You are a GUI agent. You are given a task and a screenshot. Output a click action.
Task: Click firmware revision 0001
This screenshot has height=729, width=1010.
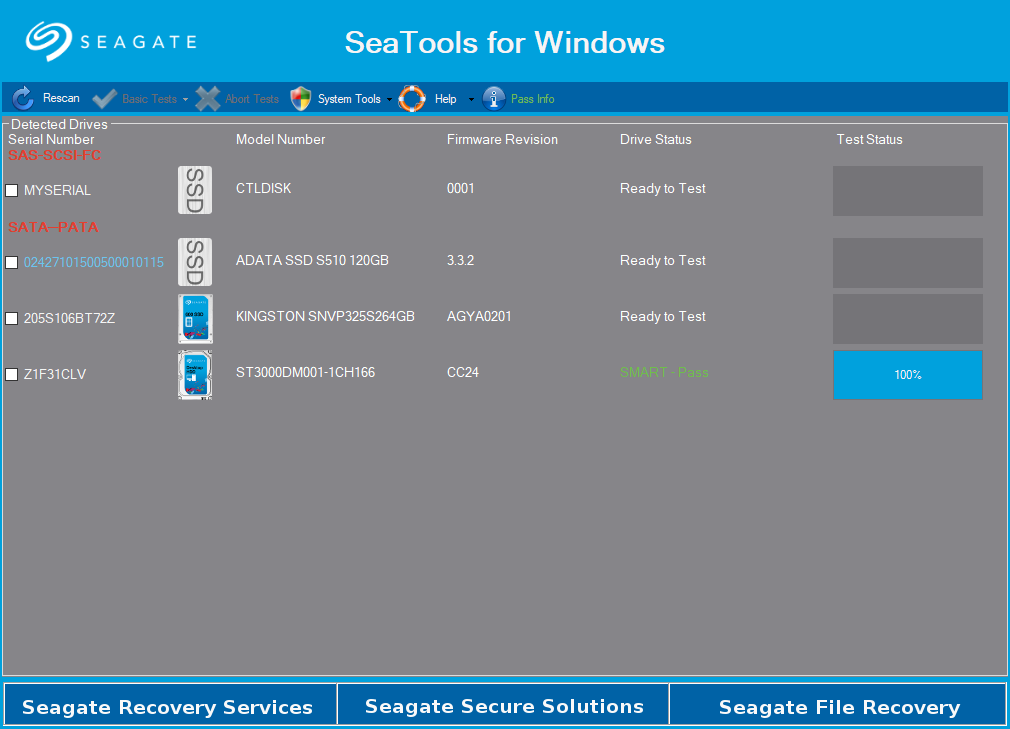pos(461,188)
